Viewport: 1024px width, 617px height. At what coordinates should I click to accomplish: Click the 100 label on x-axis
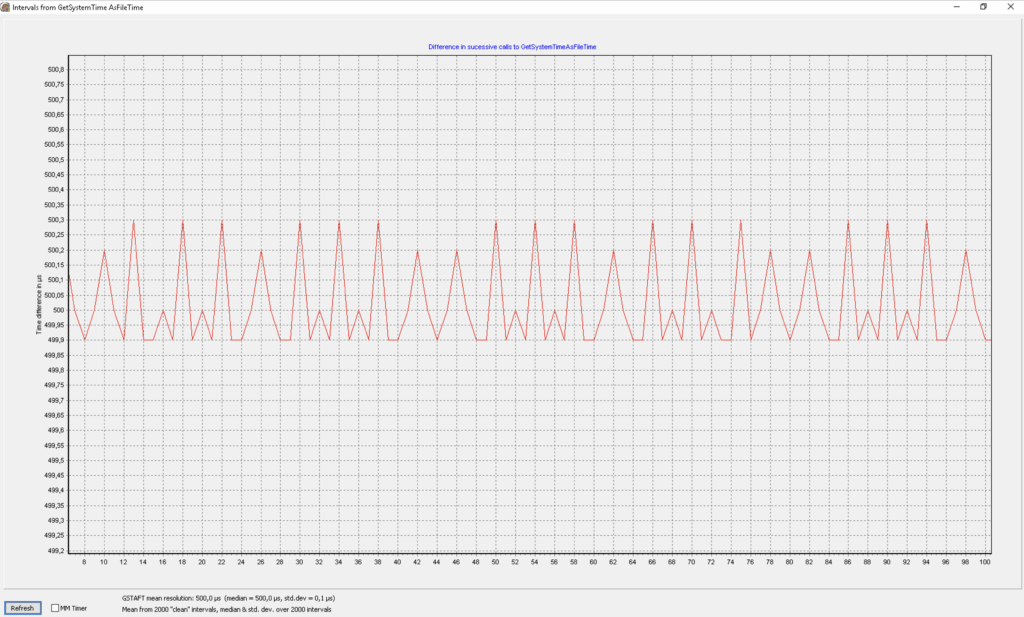point(985,562)
